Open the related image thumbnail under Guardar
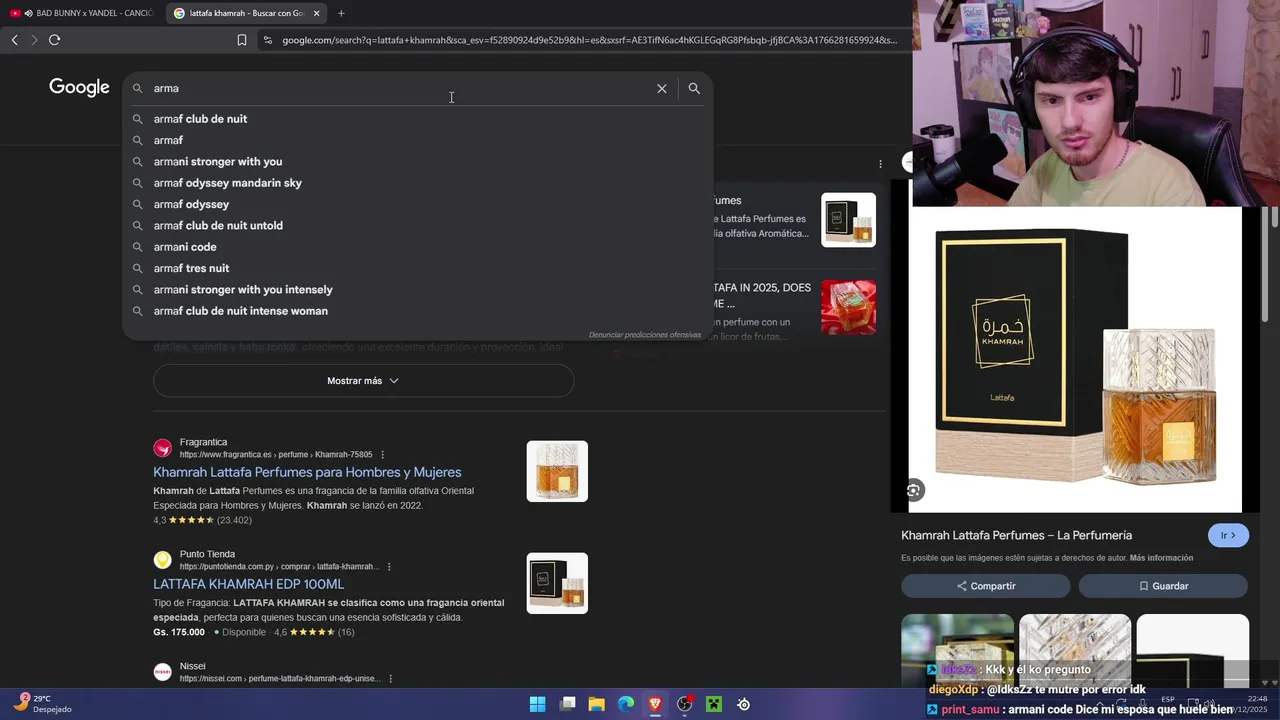Image resolution: width=1280 pixels, height=720 pixels. (1192, 651)
